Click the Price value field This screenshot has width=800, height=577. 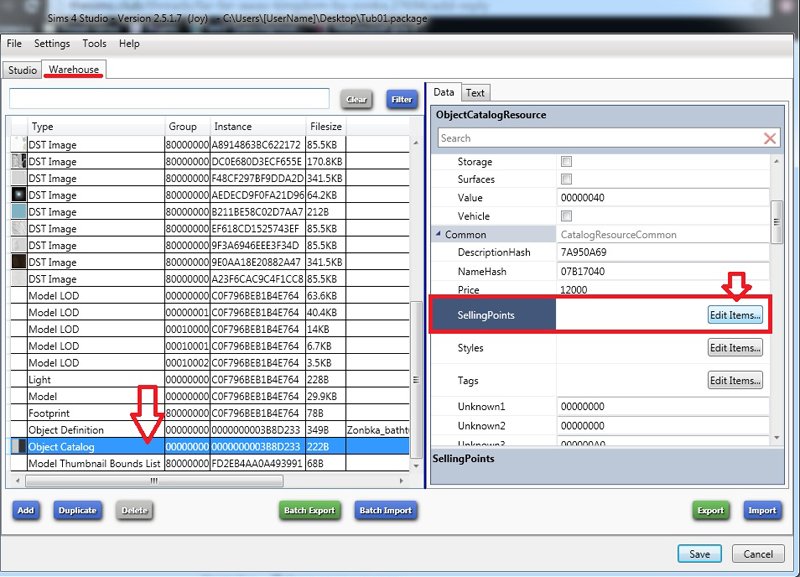[664, 290]
